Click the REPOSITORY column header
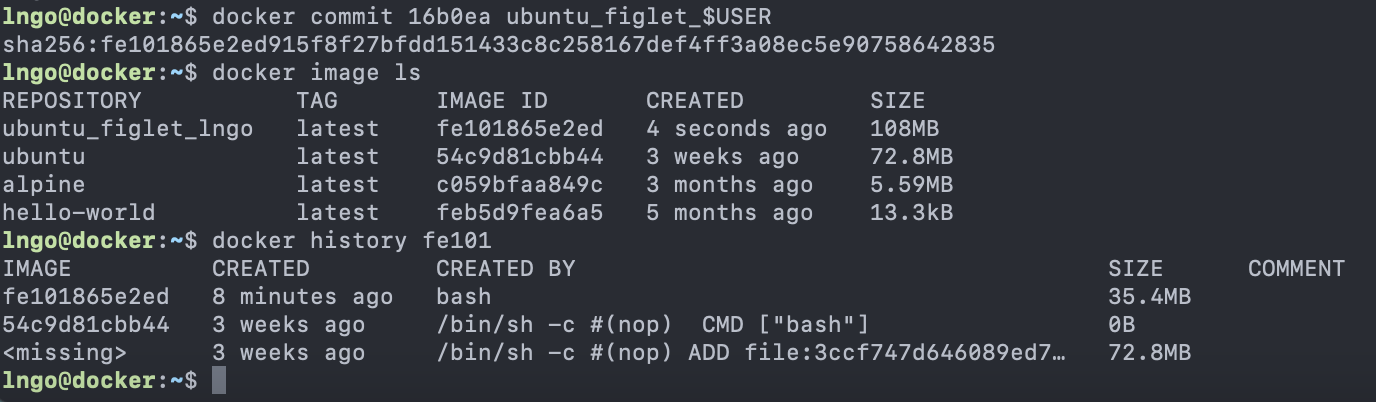 pos(72,101)
